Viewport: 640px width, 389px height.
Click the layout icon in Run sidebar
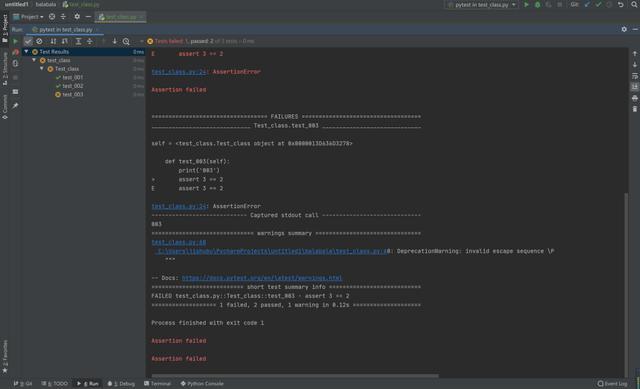coord(16,92)
